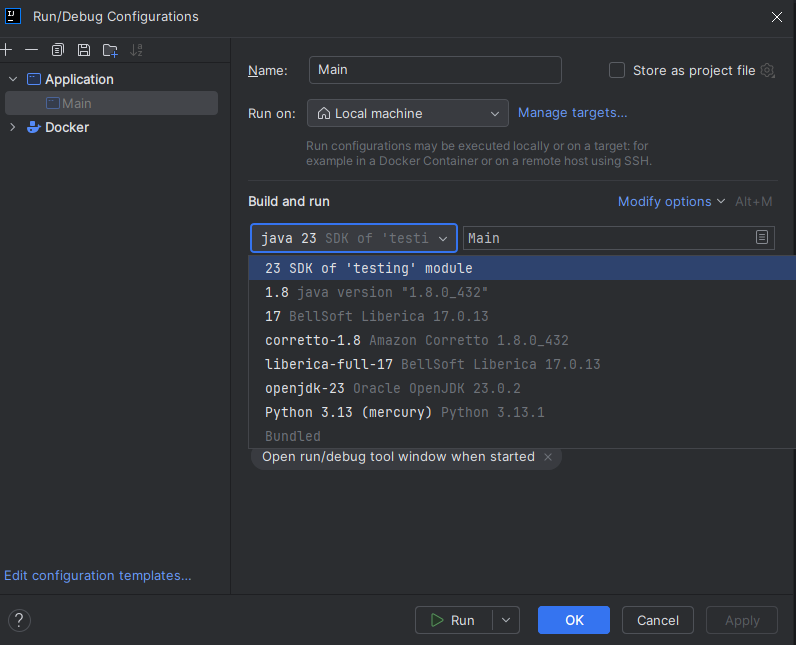Click the Build and run heading

[x=289, y=201]
